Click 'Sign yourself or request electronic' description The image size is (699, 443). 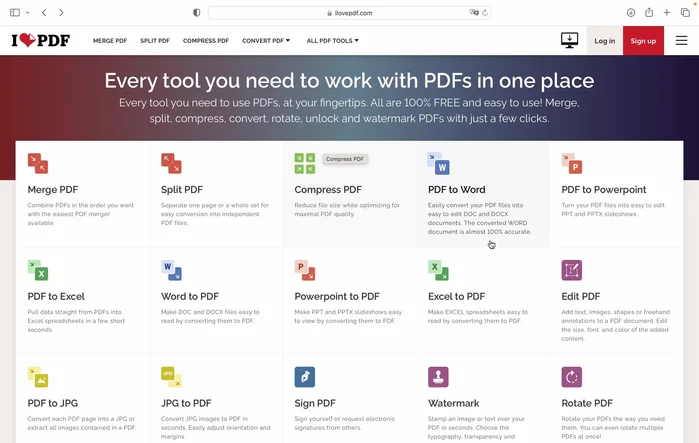pyautogui.click(x=345, y=423)
